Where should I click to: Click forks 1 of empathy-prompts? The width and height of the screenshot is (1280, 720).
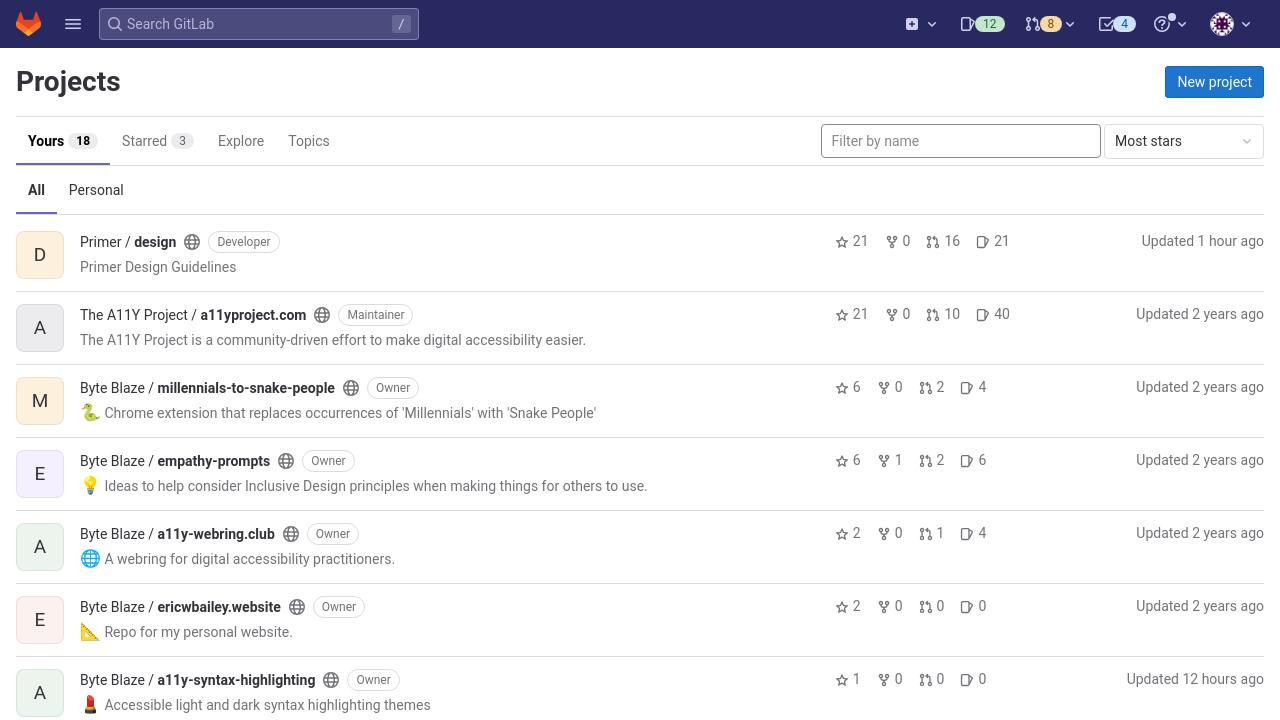[890, 461]
